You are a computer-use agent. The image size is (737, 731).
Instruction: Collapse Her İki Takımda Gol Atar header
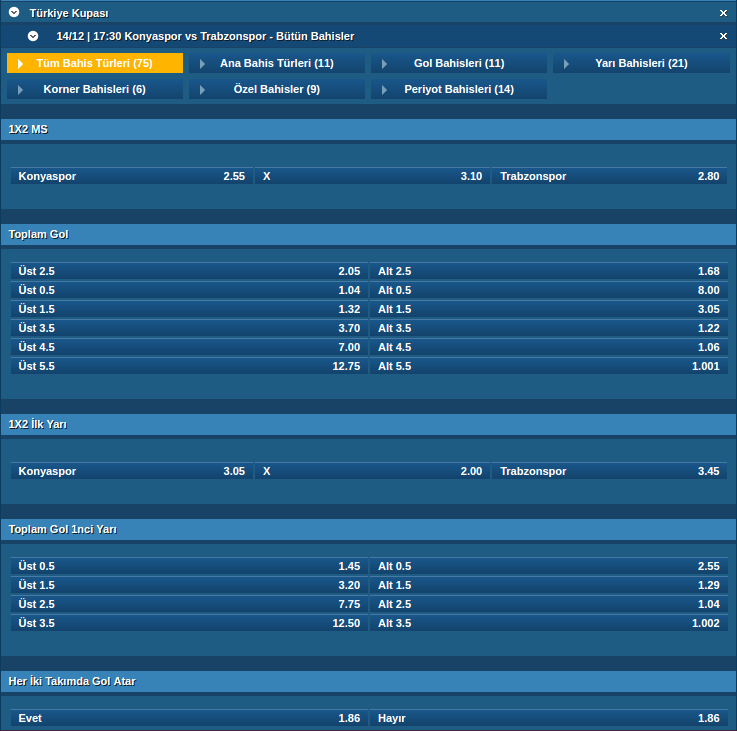(368, 681)
